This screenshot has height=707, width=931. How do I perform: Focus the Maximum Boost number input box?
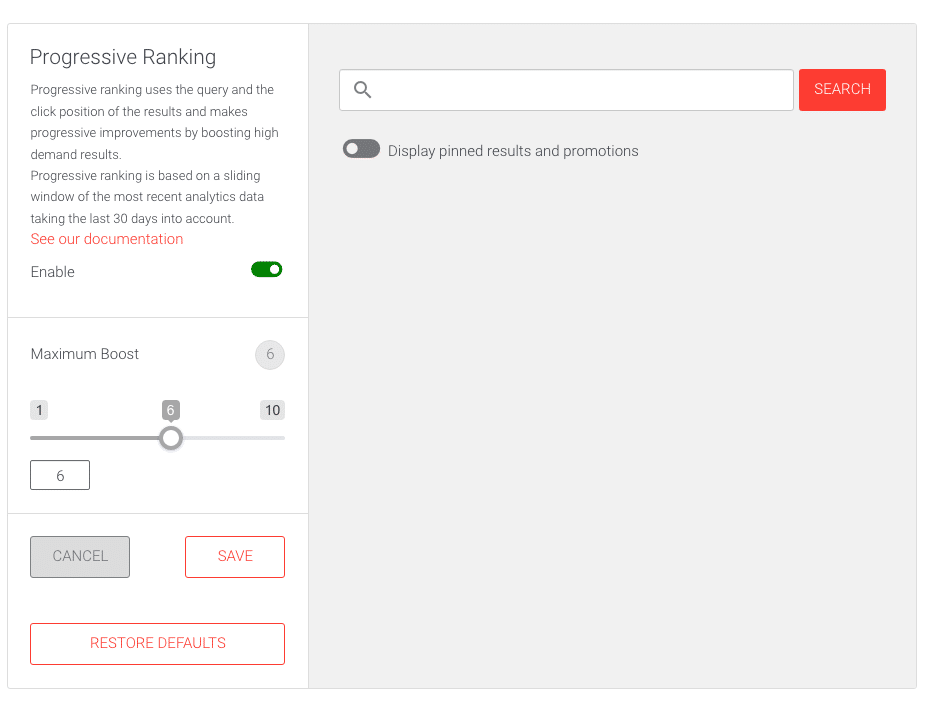tap(60, 475)
